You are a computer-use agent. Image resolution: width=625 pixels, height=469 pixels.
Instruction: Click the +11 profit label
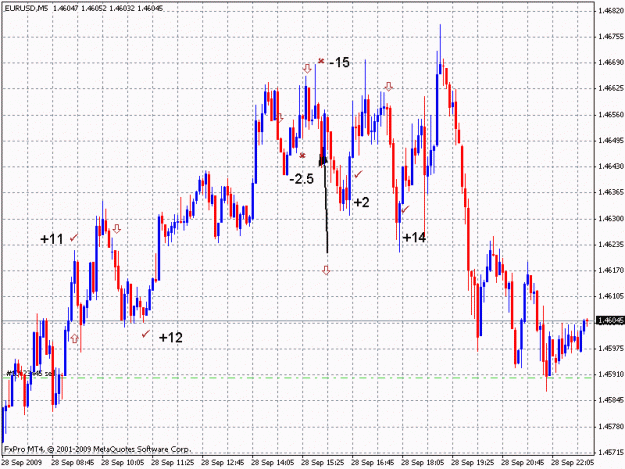[52, 239]
